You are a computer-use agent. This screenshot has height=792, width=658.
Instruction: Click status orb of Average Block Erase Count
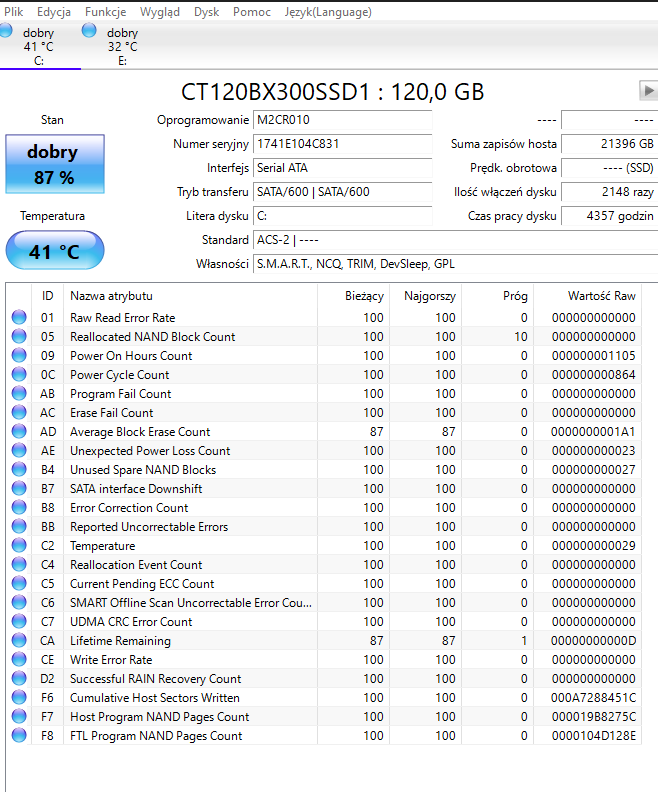pos(19,431)
